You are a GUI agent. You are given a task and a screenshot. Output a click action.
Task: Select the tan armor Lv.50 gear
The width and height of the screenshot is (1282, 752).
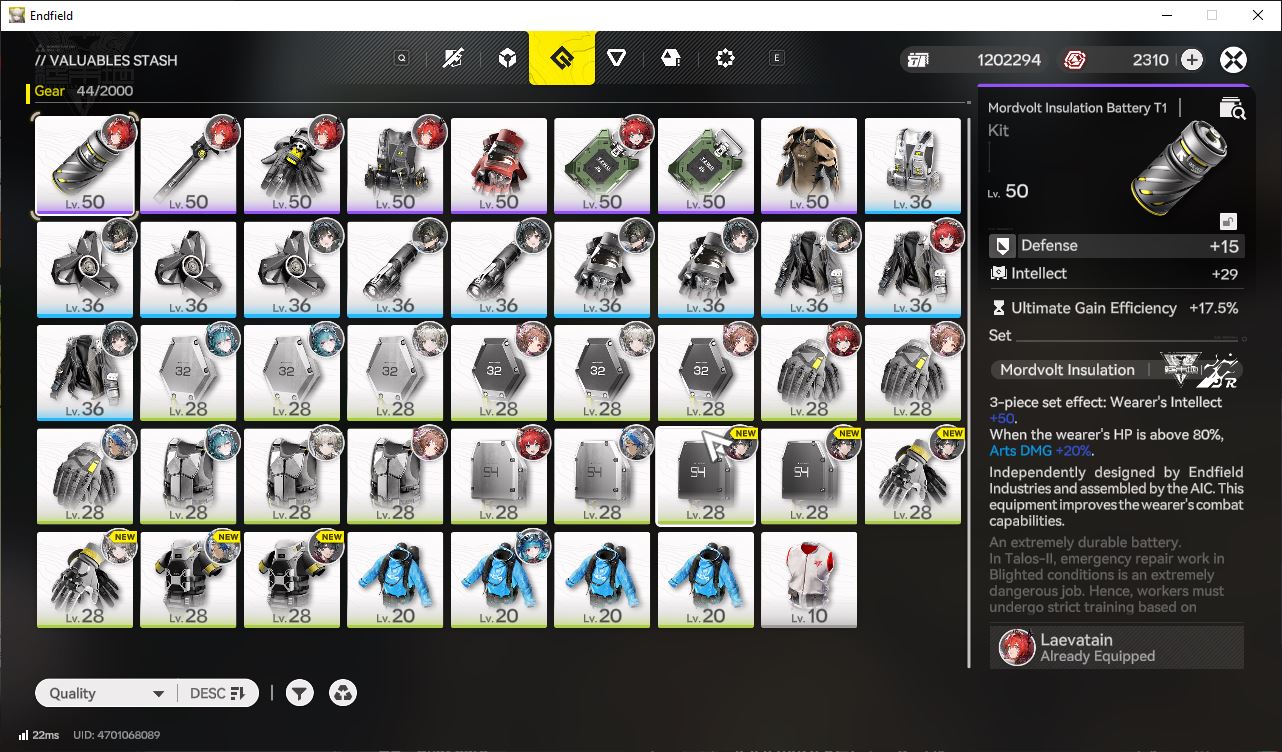pos(809,166)
